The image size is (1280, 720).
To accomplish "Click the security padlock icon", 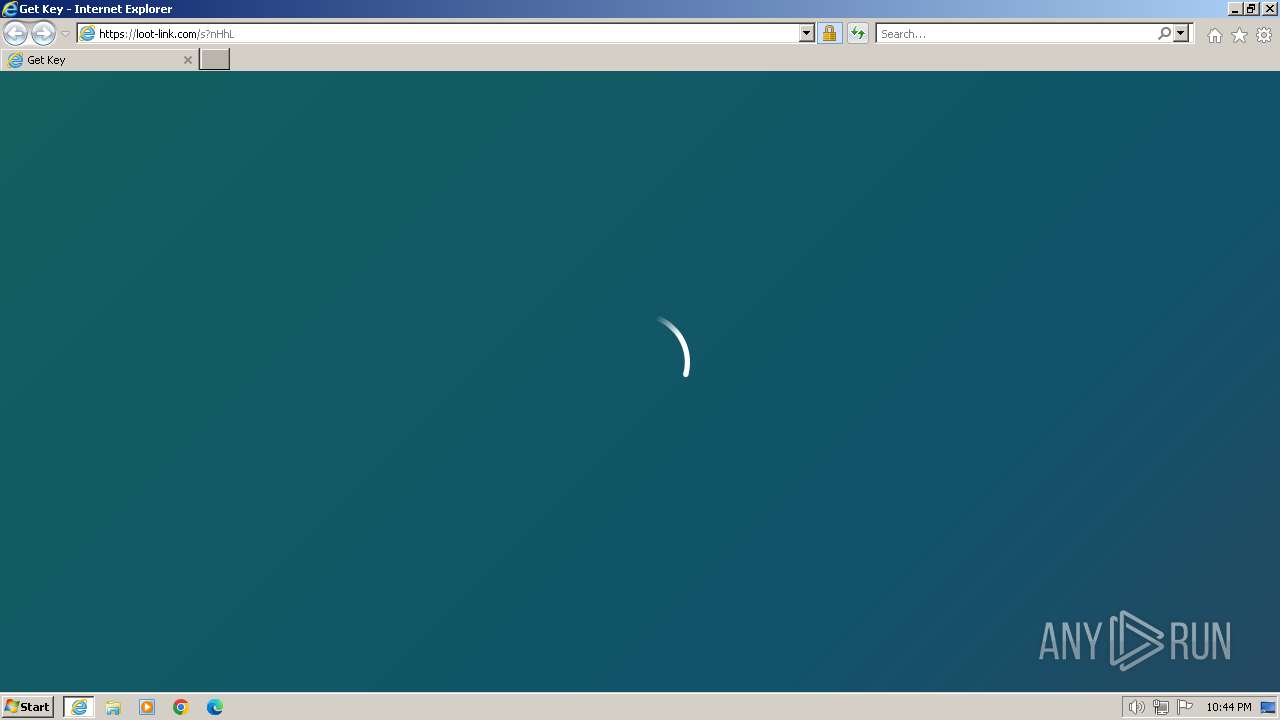I will (x=829, y=33).
